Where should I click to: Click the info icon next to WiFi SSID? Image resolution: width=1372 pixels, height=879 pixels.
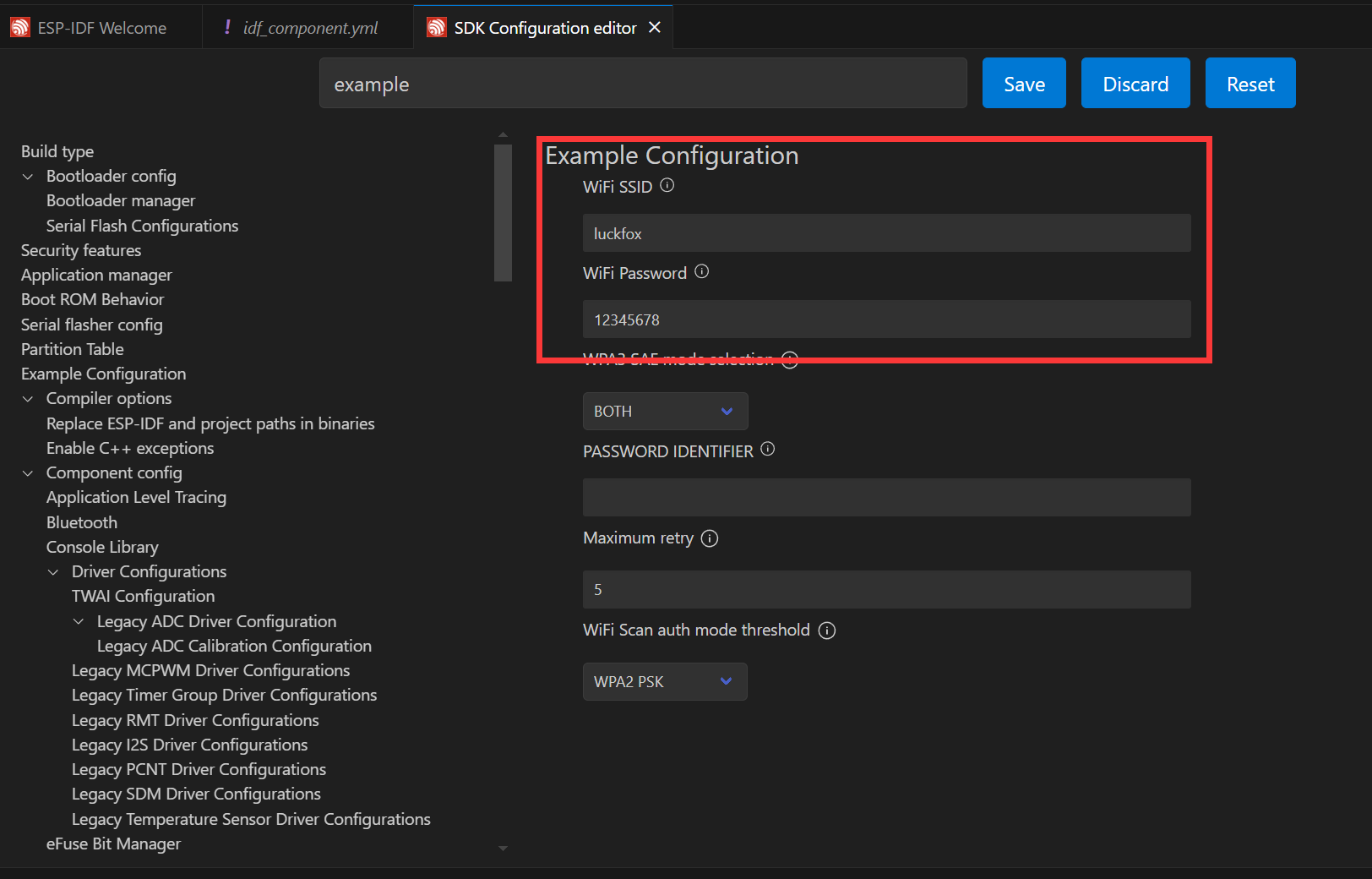pyautogui.click(x=667, y=185)
